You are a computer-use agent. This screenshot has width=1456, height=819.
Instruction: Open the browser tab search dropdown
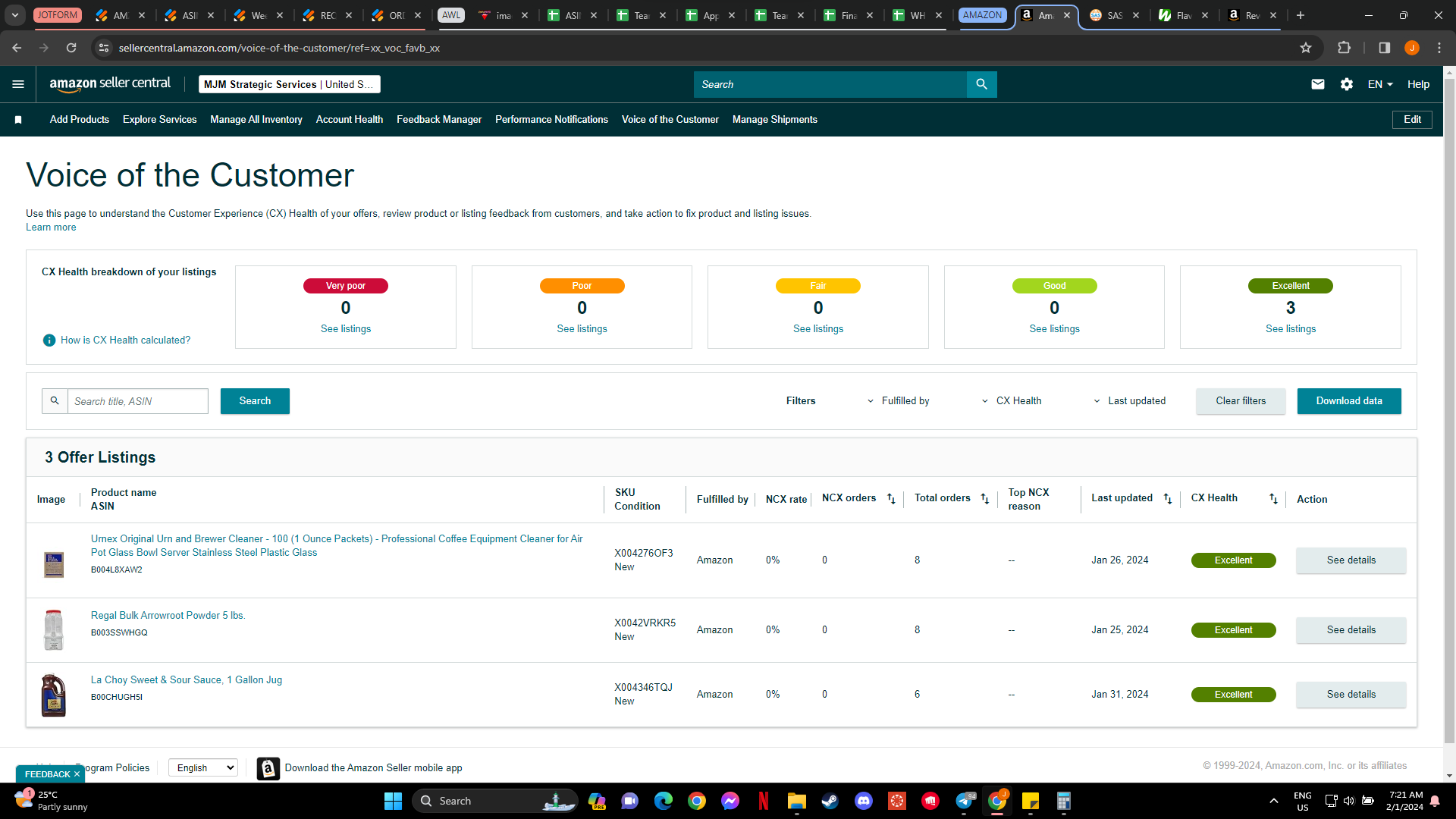click(x=15, y=15)
